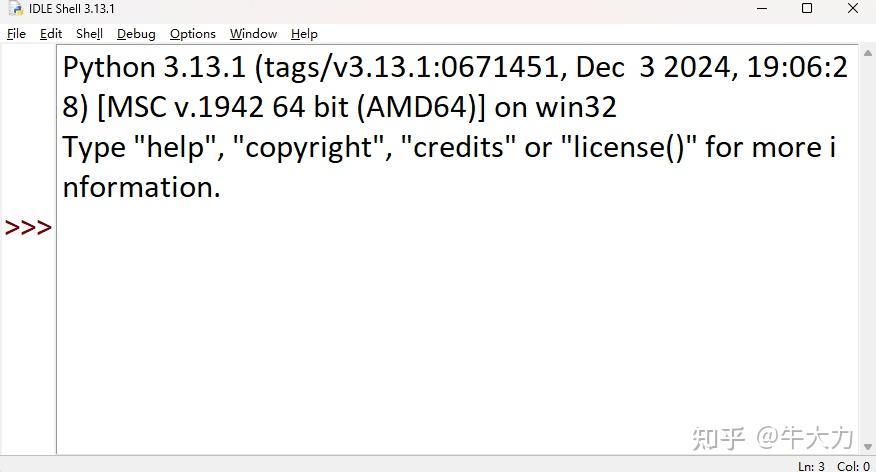Click the Col: 0 status indicator

853,466
